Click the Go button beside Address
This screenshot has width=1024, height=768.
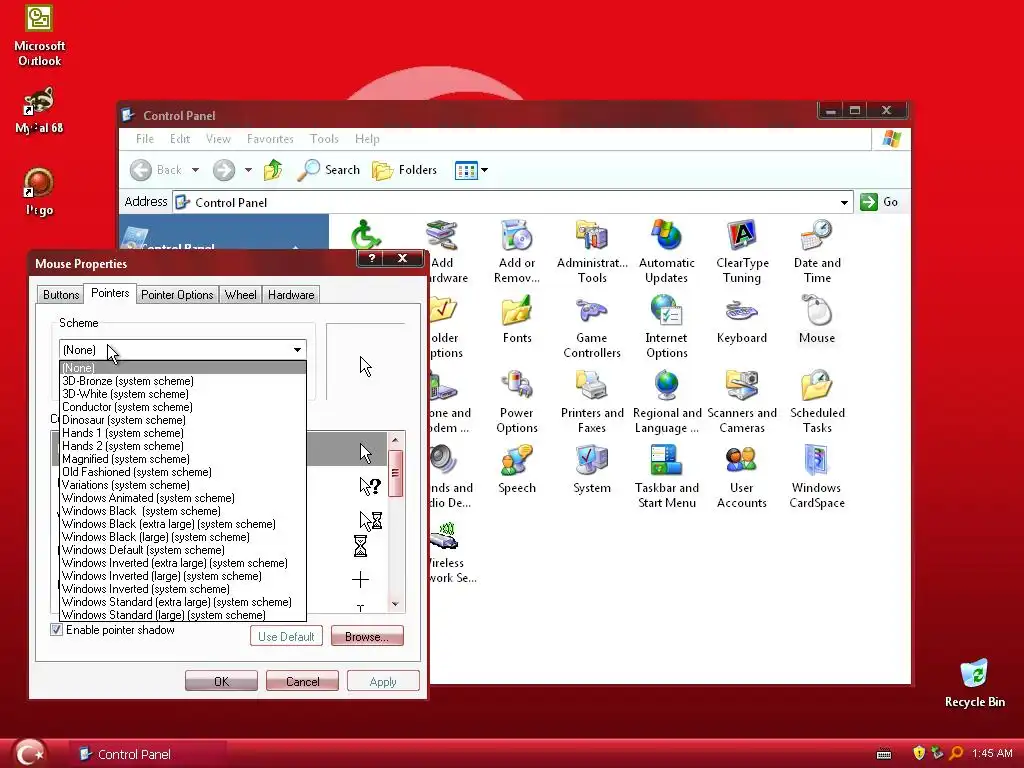[880, 202]
